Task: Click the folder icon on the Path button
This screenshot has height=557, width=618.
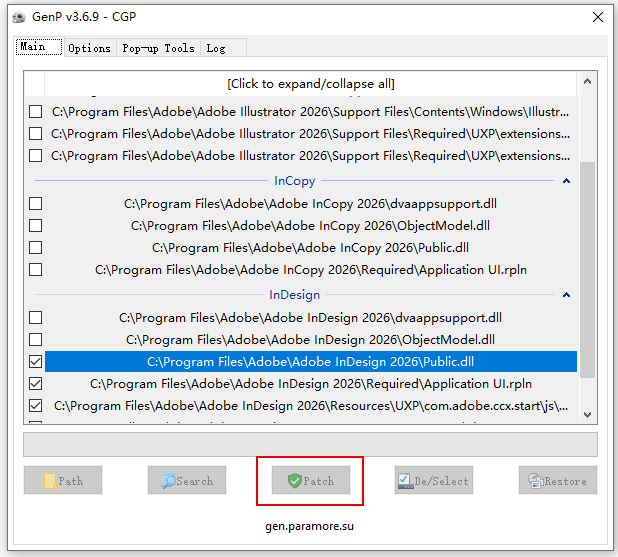Action: pos(49,481)
